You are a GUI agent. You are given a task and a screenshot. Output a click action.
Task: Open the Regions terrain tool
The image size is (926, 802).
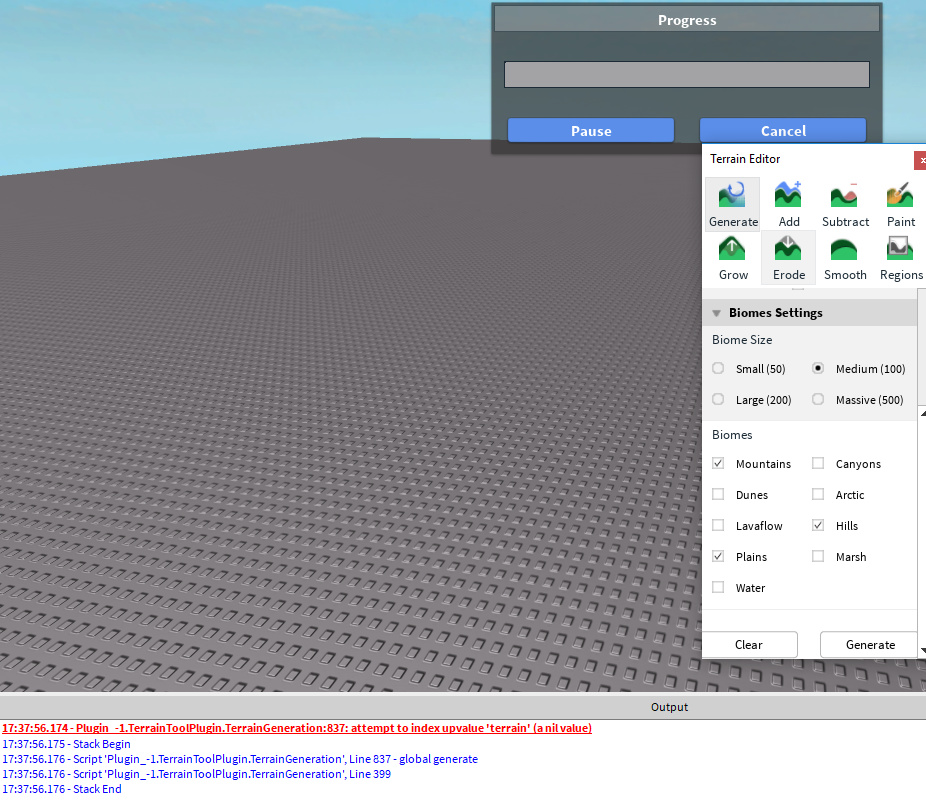pyautogui.click(x=900, y=257)
